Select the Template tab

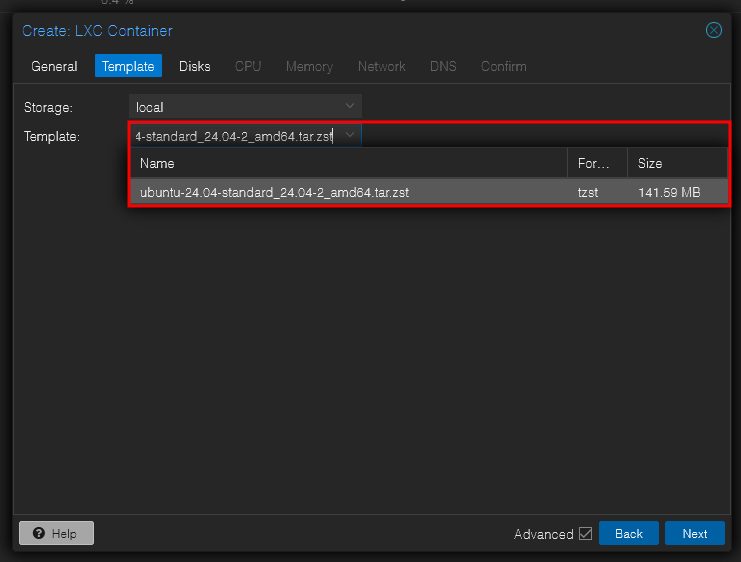point(128,66)
